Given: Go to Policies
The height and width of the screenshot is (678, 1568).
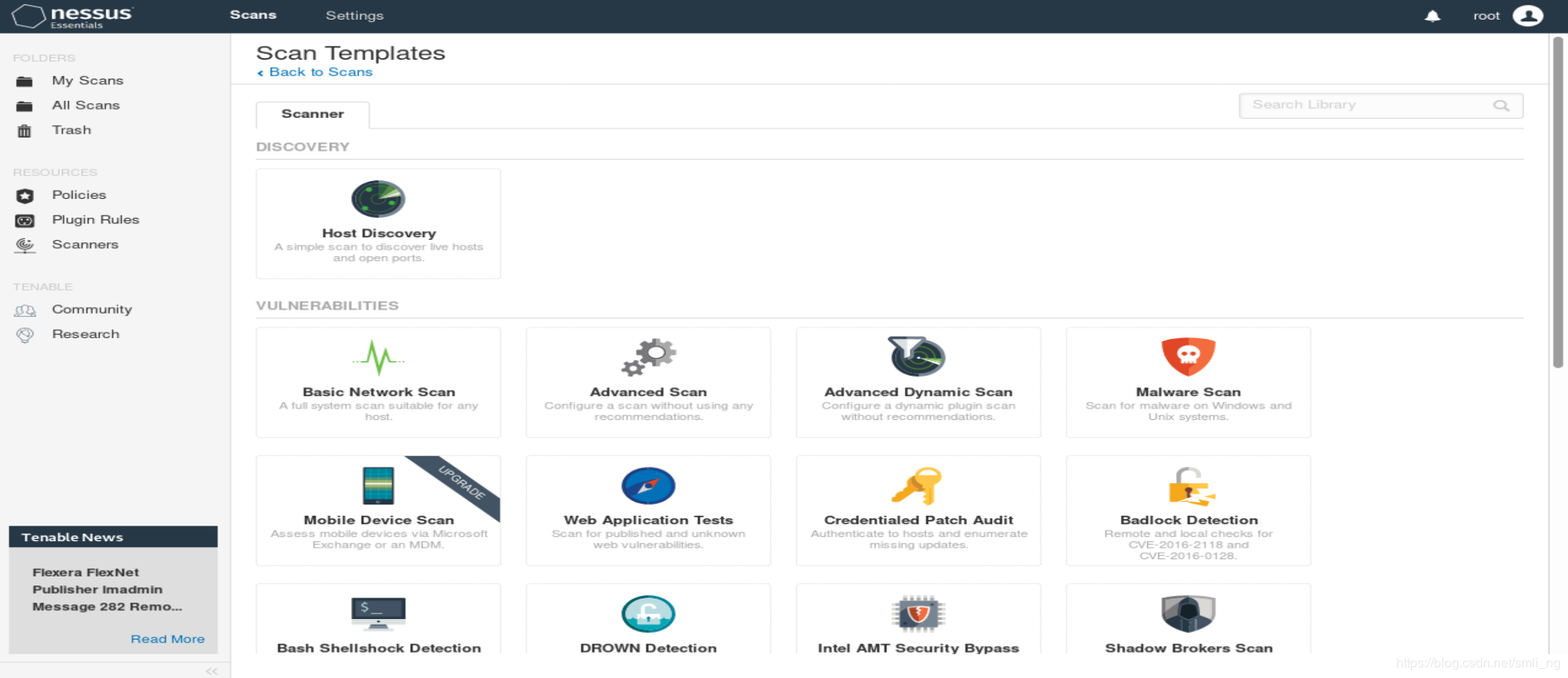Looking at the screenshot, I should click(79, 195).
